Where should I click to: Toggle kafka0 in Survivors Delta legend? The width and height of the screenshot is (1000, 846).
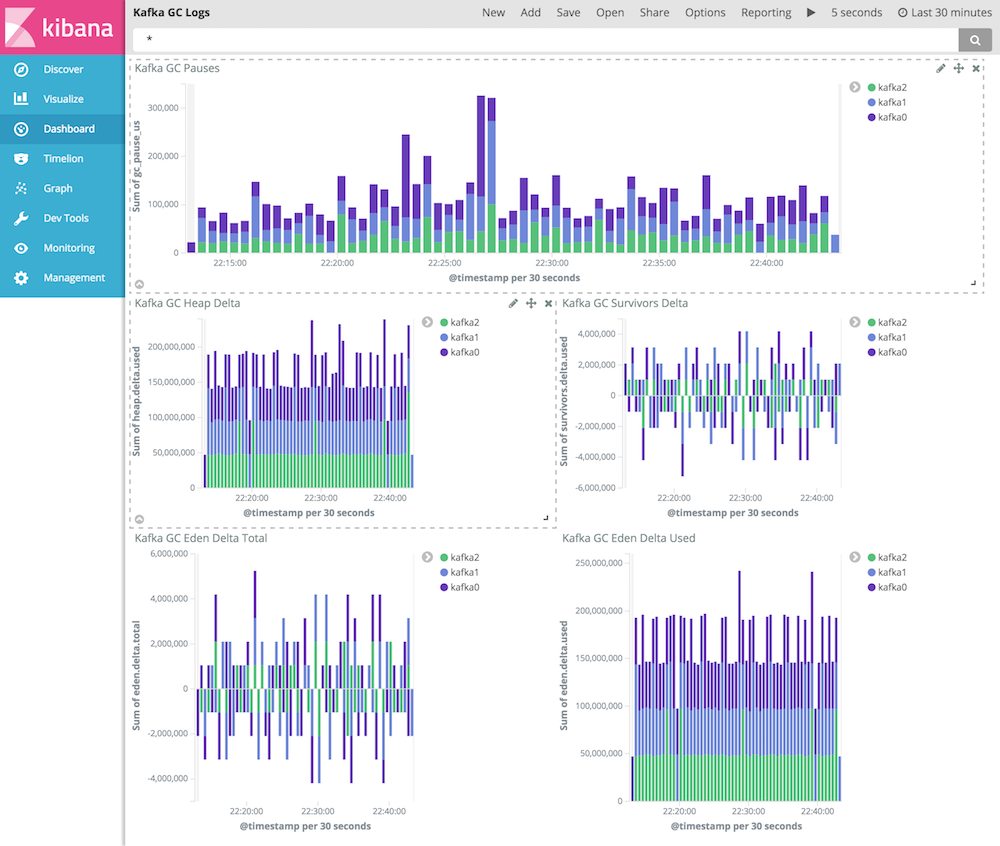tap(886, 353)
